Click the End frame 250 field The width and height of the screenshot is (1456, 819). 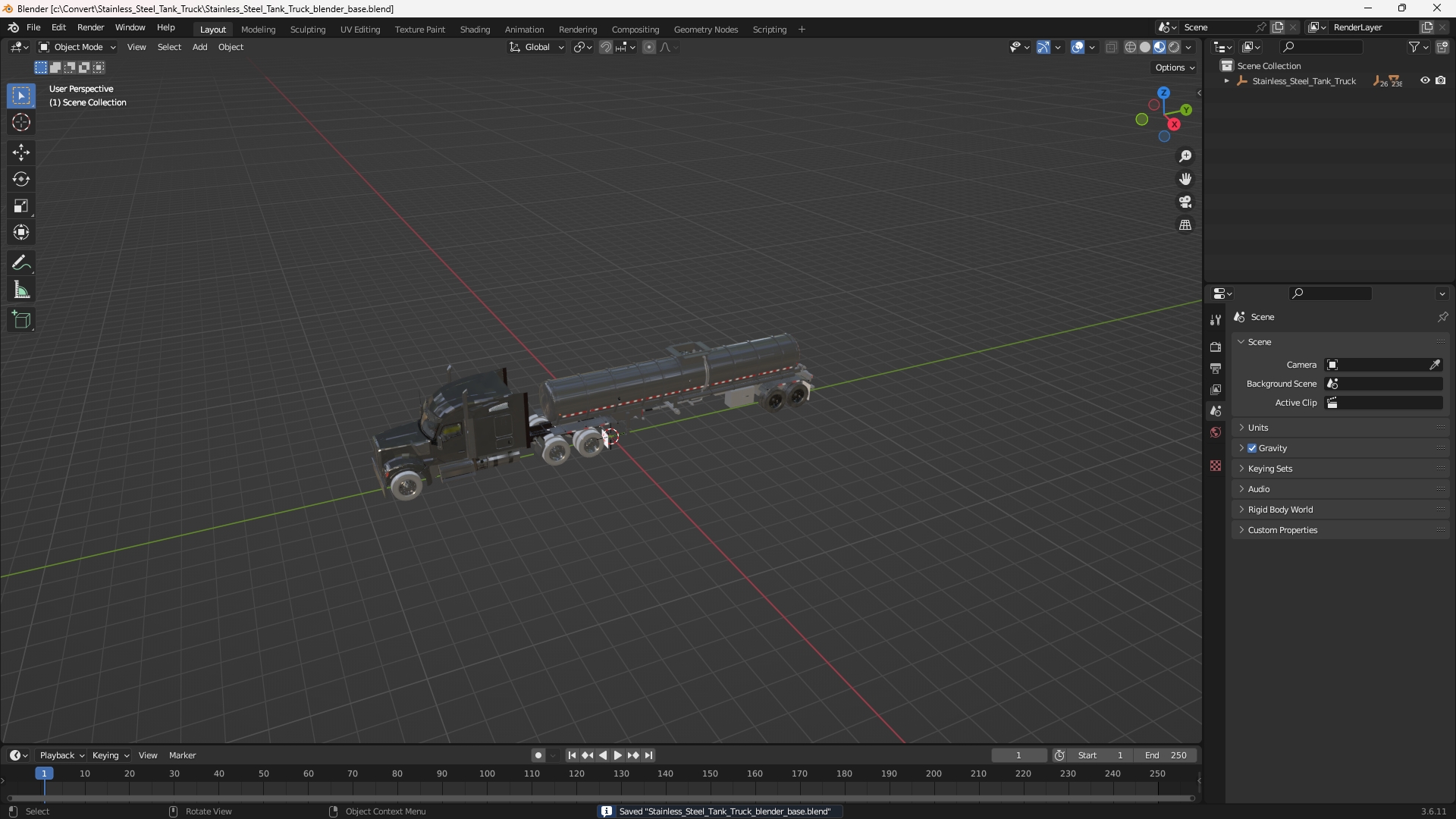pyautogui.click(x=1166, y=755)
